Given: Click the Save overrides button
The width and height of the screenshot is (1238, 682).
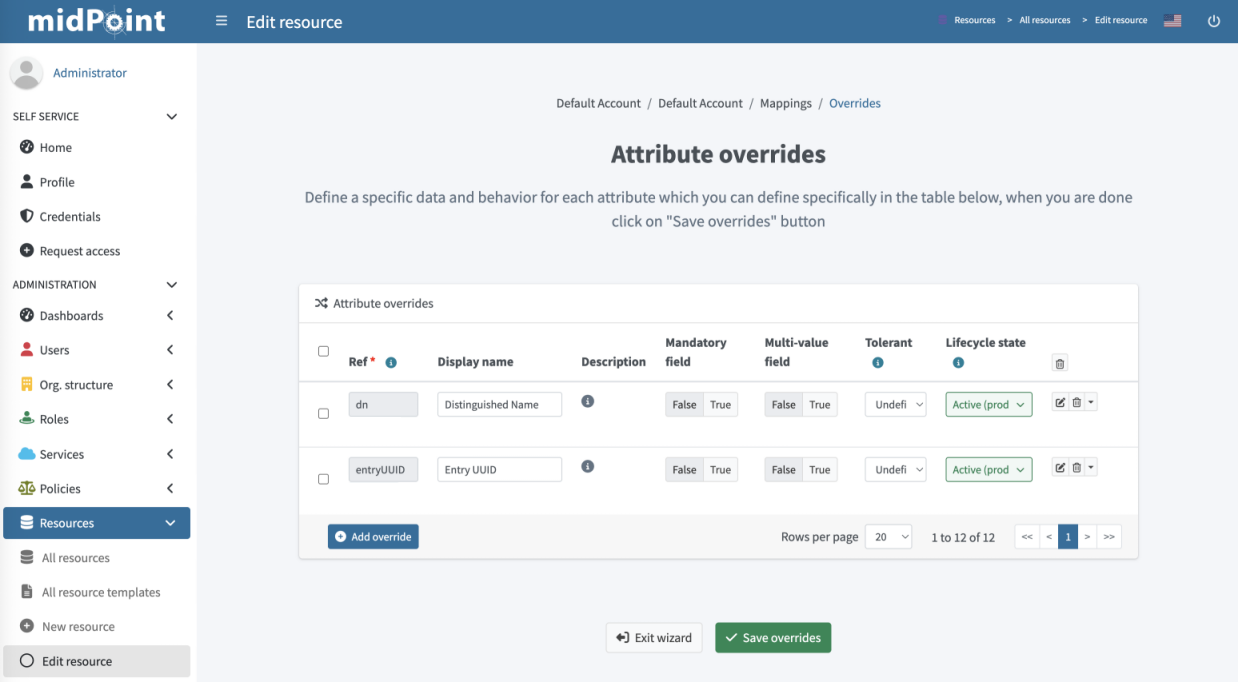Looking at the screenshot, I should point(772,637).
